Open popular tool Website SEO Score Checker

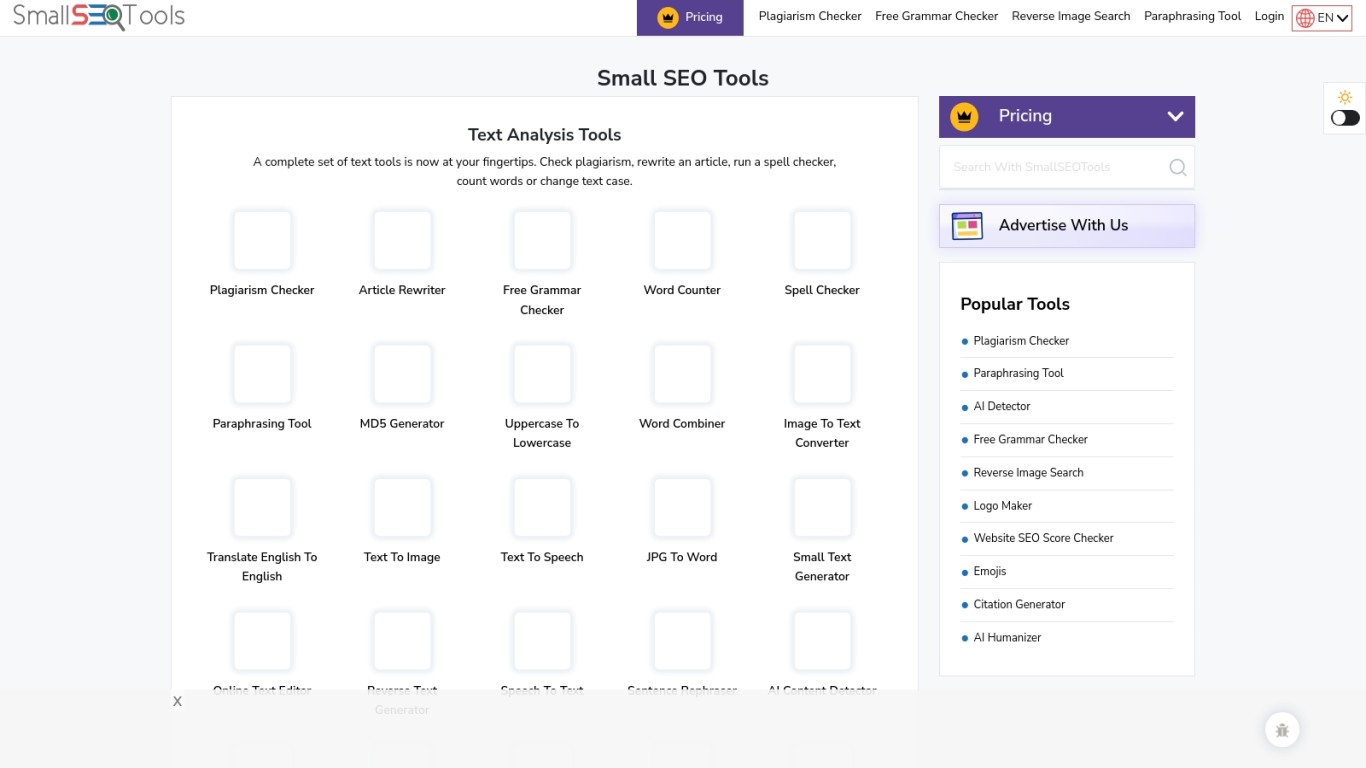pos(1043,538)
